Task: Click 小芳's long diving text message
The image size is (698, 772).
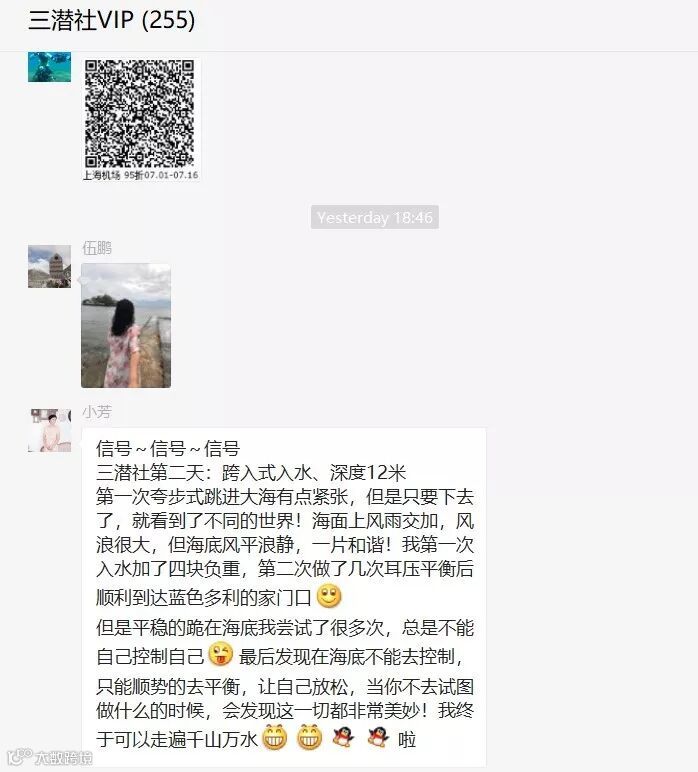Action: coord(284,597)
